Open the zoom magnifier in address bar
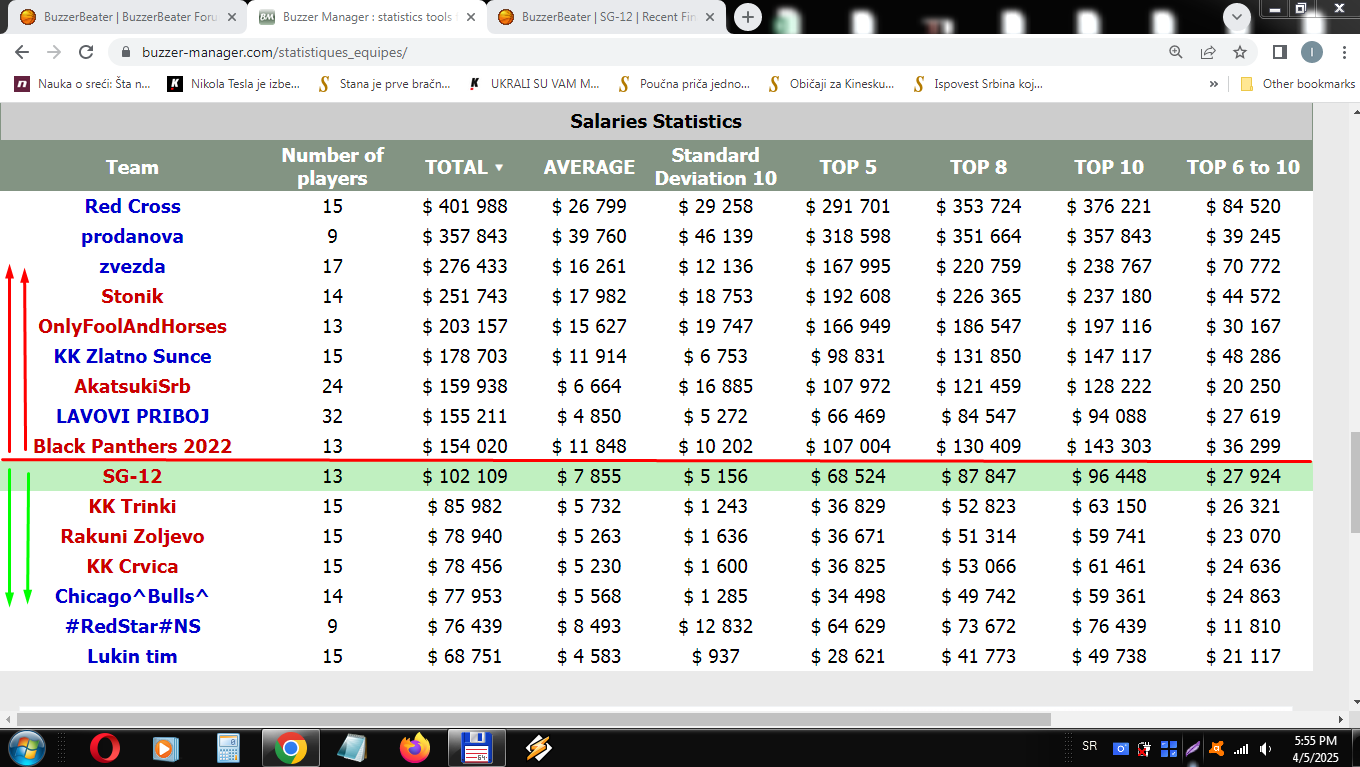The width and height of the screenshot is (1360, 767). (x=1175, y=52)
